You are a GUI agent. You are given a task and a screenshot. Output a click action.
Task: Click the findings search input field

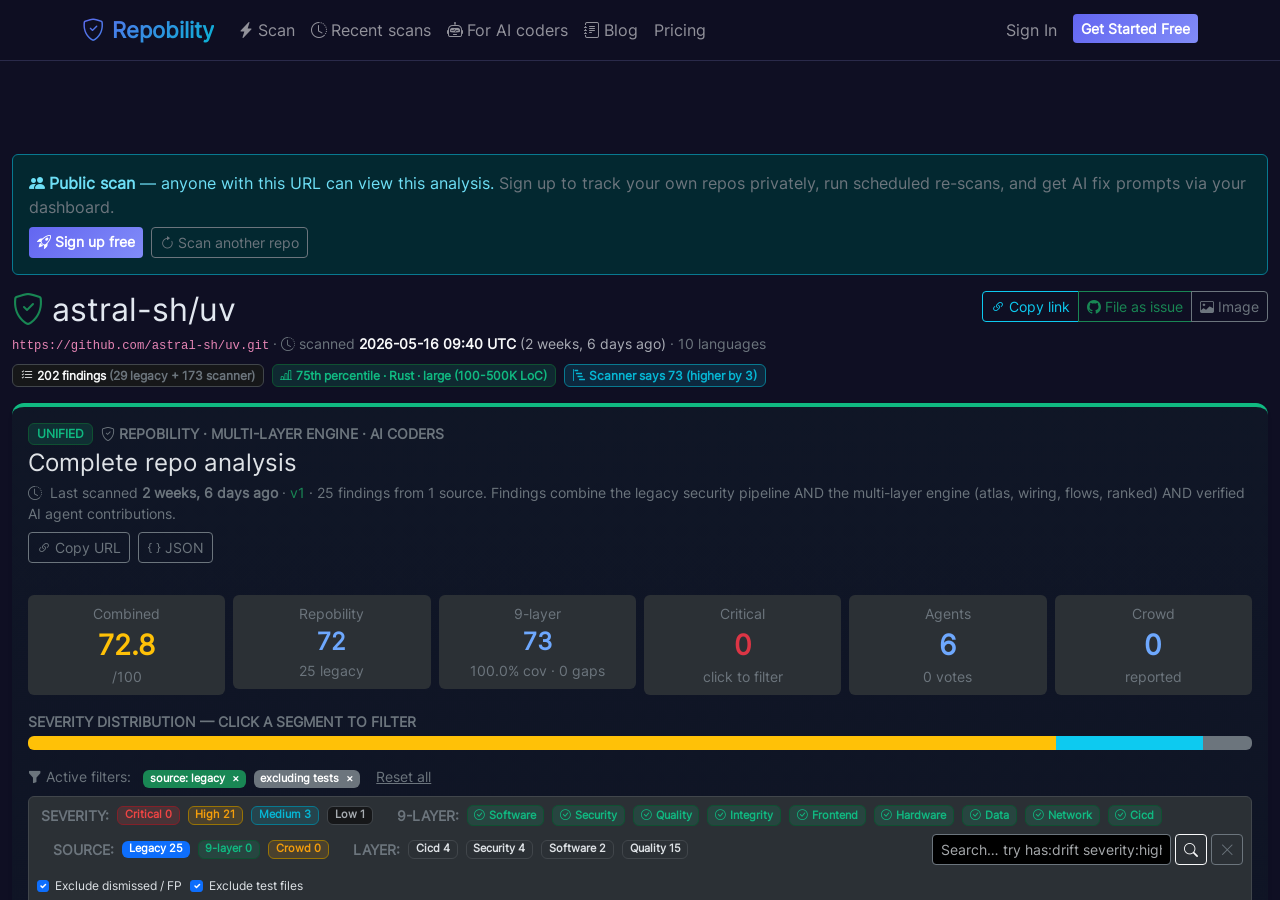[x=1051, y=850]
